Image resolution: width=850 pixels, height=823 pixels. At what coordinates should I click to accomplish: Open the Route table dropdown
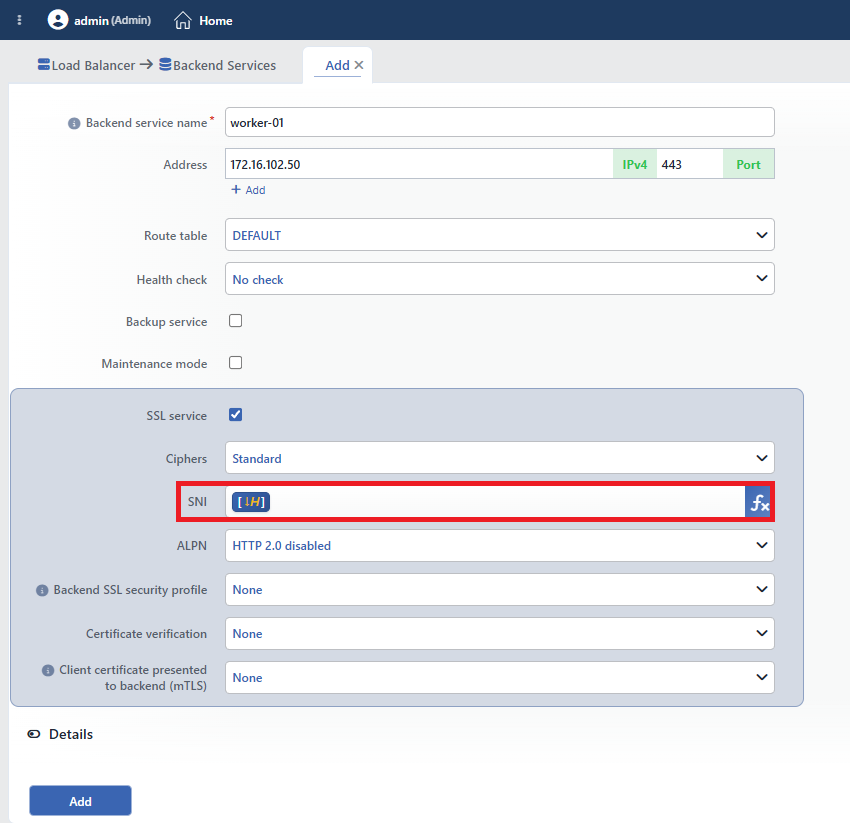click(500, 235)
